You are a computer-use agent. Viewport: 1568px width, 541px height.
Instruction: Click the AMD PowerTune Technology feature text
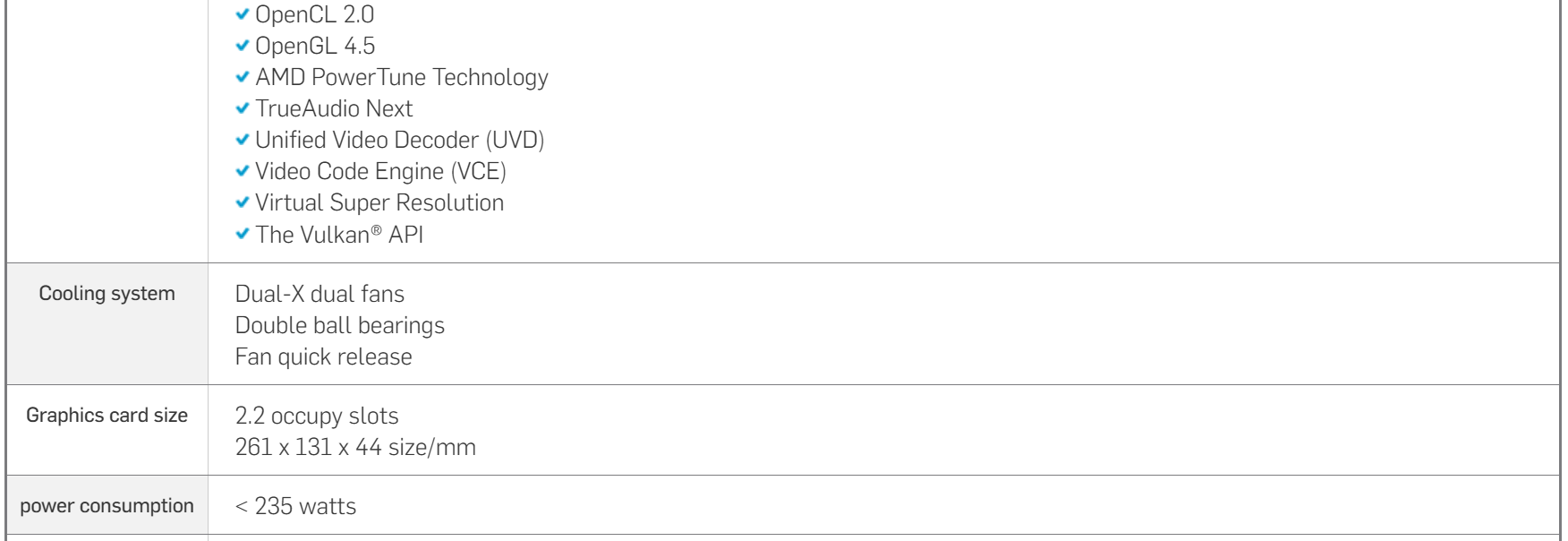[402, 78]
